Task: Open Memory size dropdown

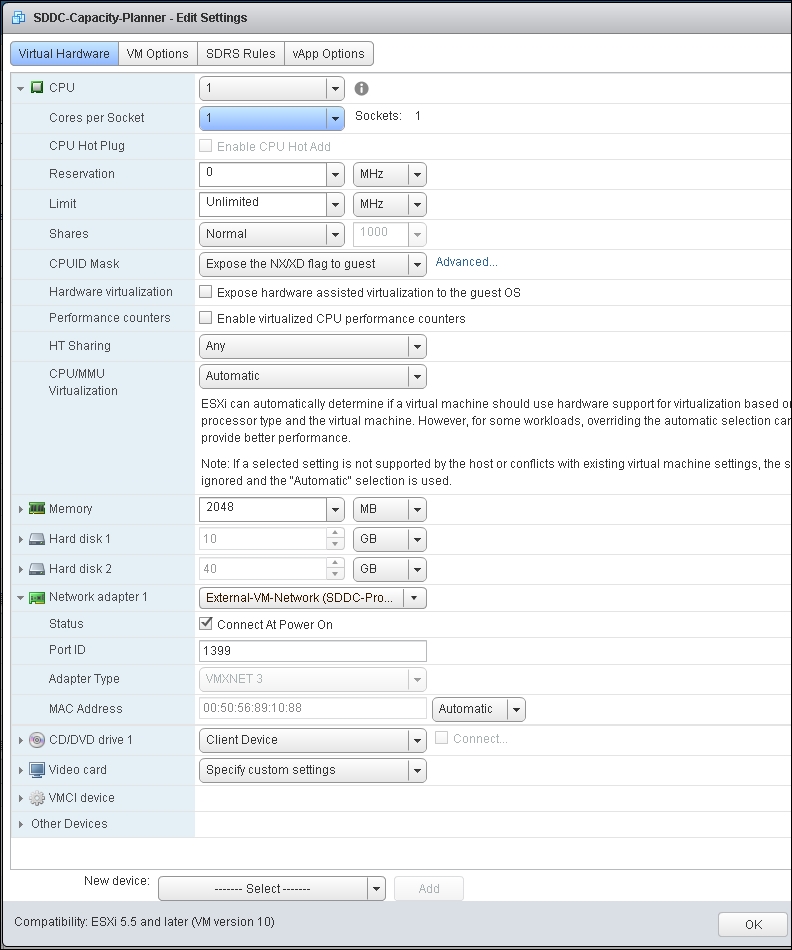Action: click(x=335, y=510)
